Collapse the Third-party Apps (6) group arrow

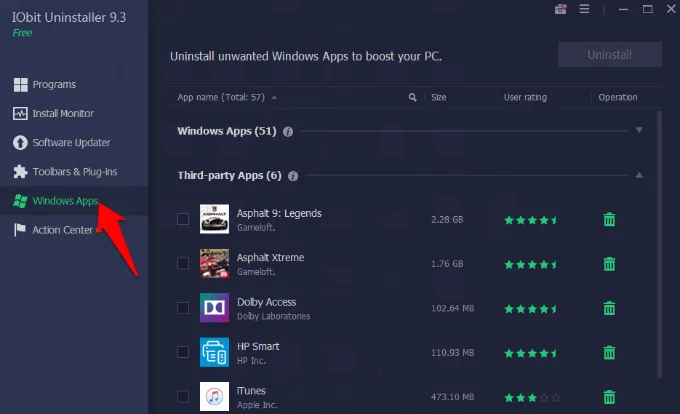tap(639, 175)
